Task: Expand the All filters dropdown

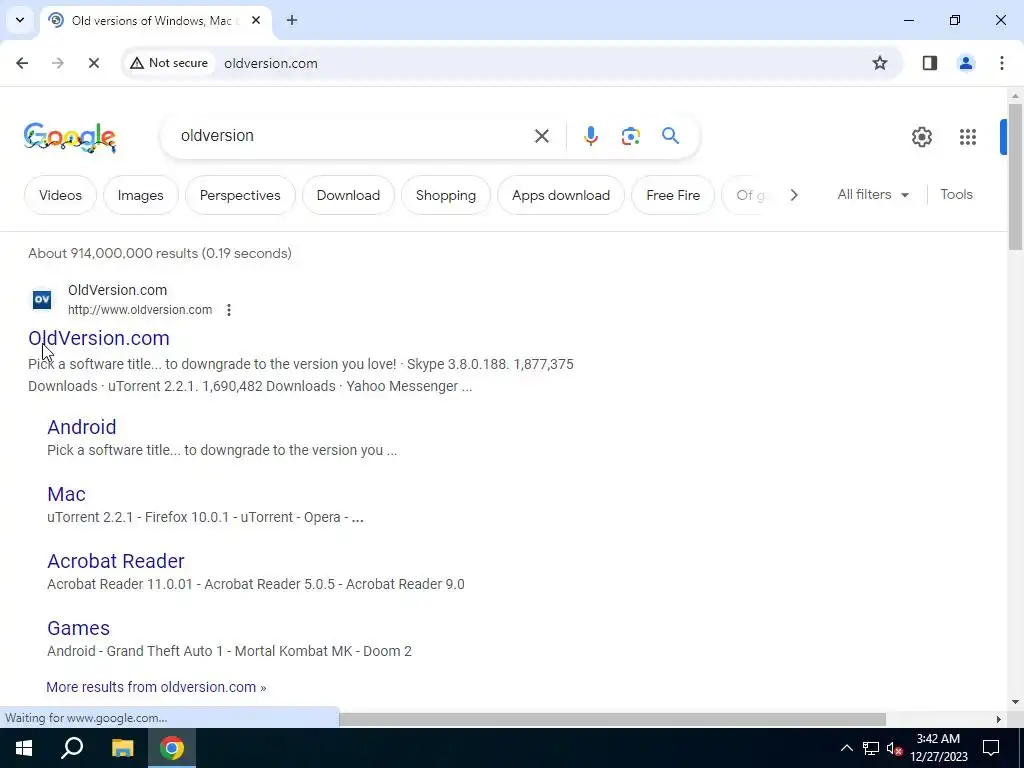Action: click(x=873, y=195)
